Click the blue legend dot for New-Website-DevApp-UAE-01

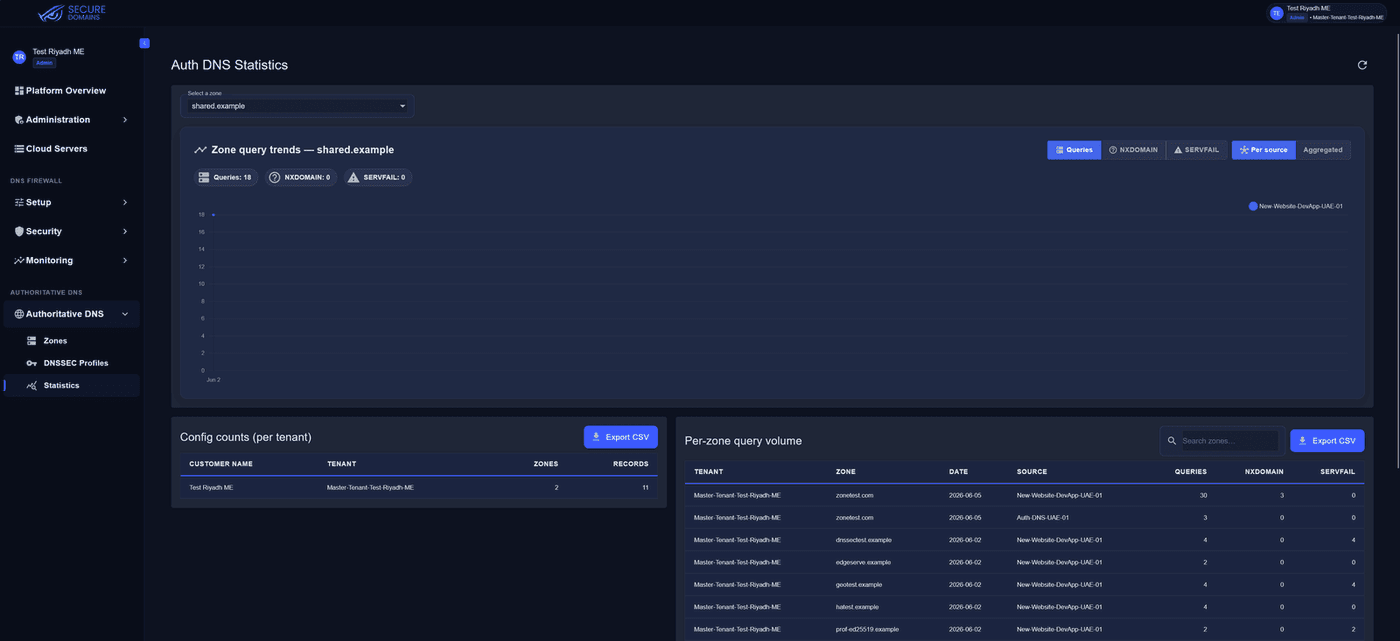(x=1253, y=206)
